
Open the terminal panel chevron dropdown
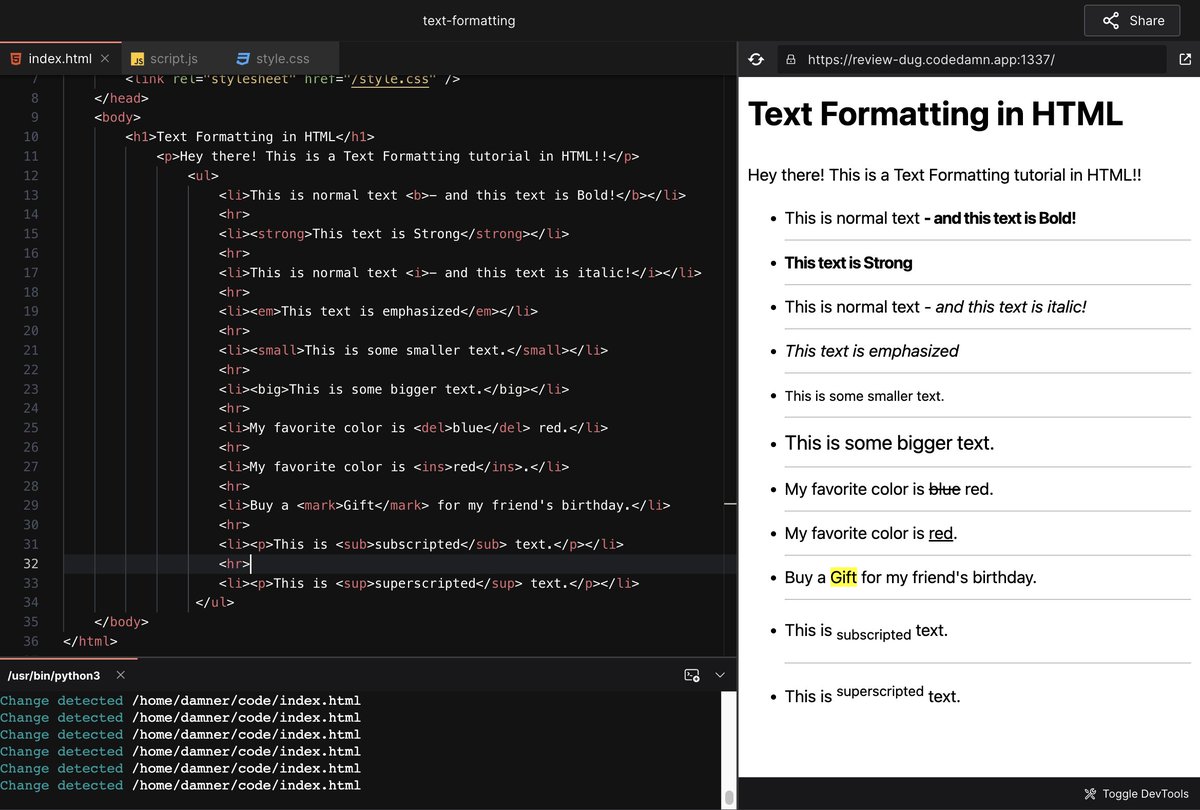tap(719, 675)
